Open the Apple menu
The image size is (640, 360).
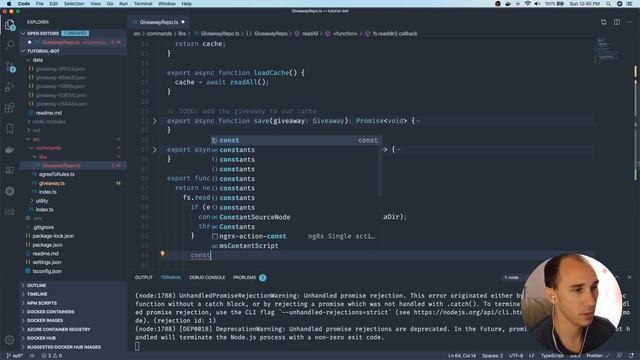(9, 4)
